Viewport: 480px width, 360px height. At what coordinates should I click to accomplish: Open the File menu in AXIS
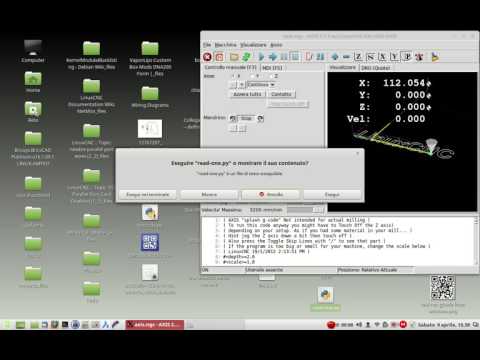click(x=207, y=45)
